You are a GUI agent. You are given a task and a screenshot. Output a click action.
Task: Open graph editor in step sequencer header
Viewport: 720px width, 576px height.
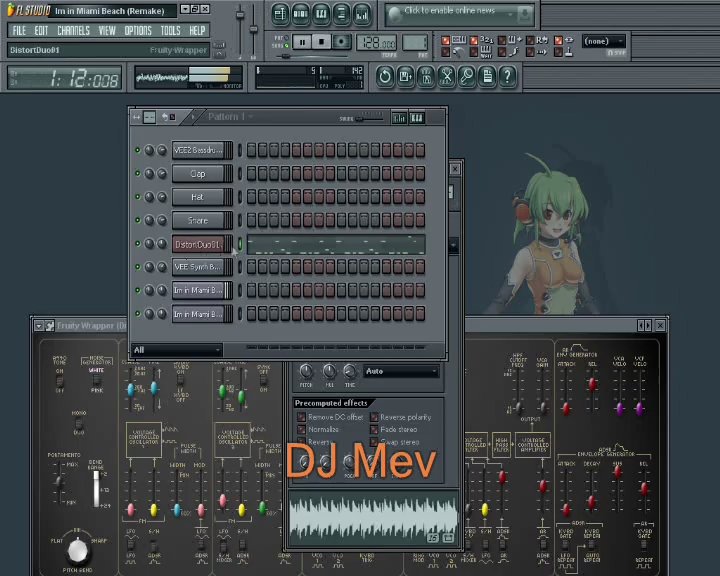[399, 118]
